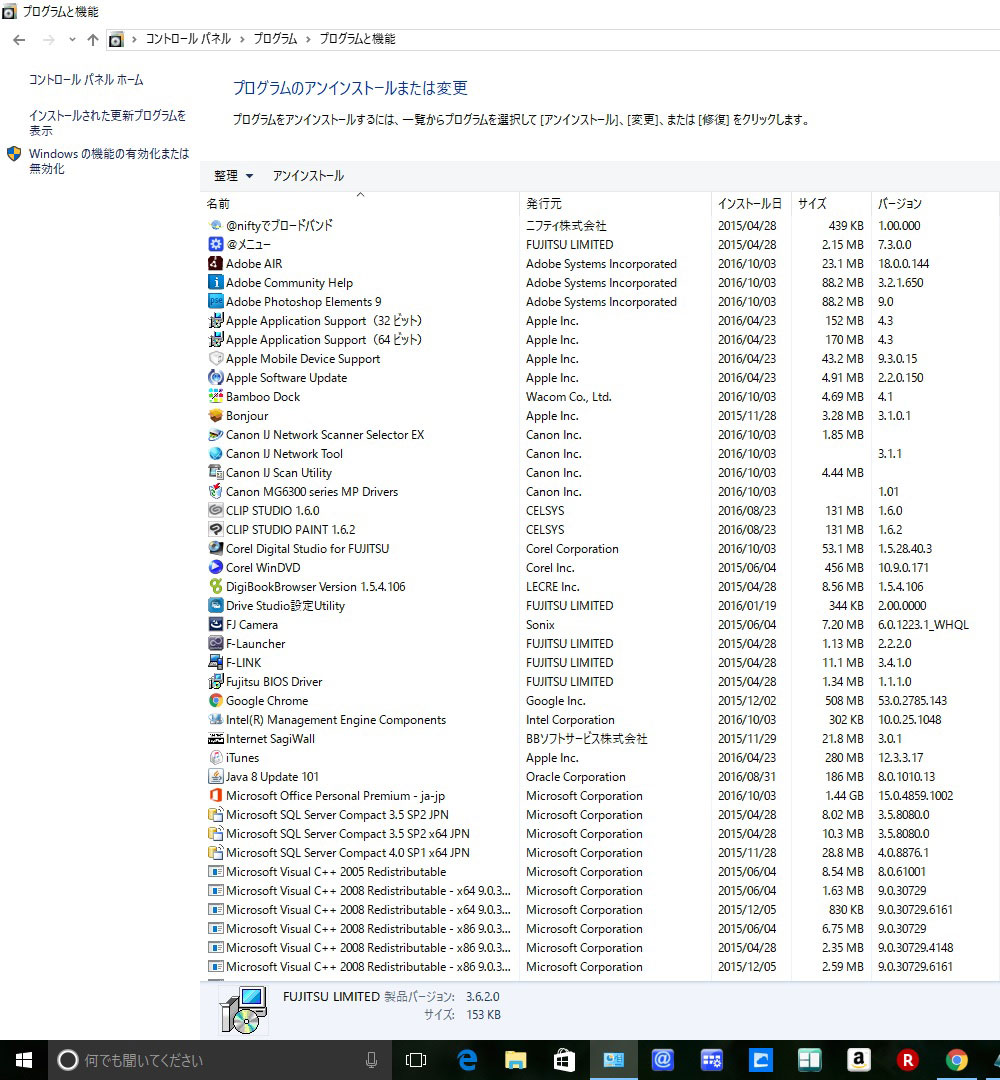Viewport: 1000px width, 1080px height.
Task: Open the 整理 dropdown menu
Action: tap(233, 176)
